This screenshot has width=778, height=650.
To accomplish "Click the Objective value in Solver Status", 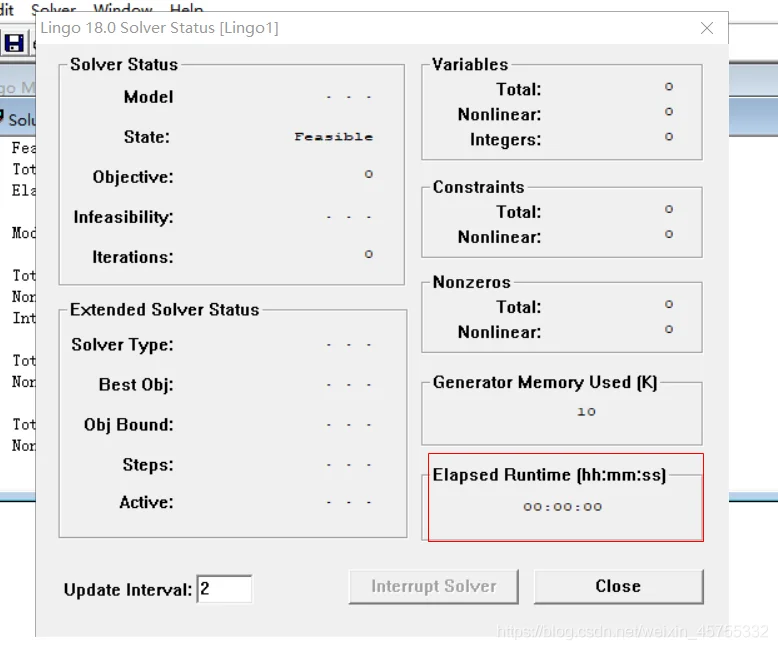I will point(368,174).
